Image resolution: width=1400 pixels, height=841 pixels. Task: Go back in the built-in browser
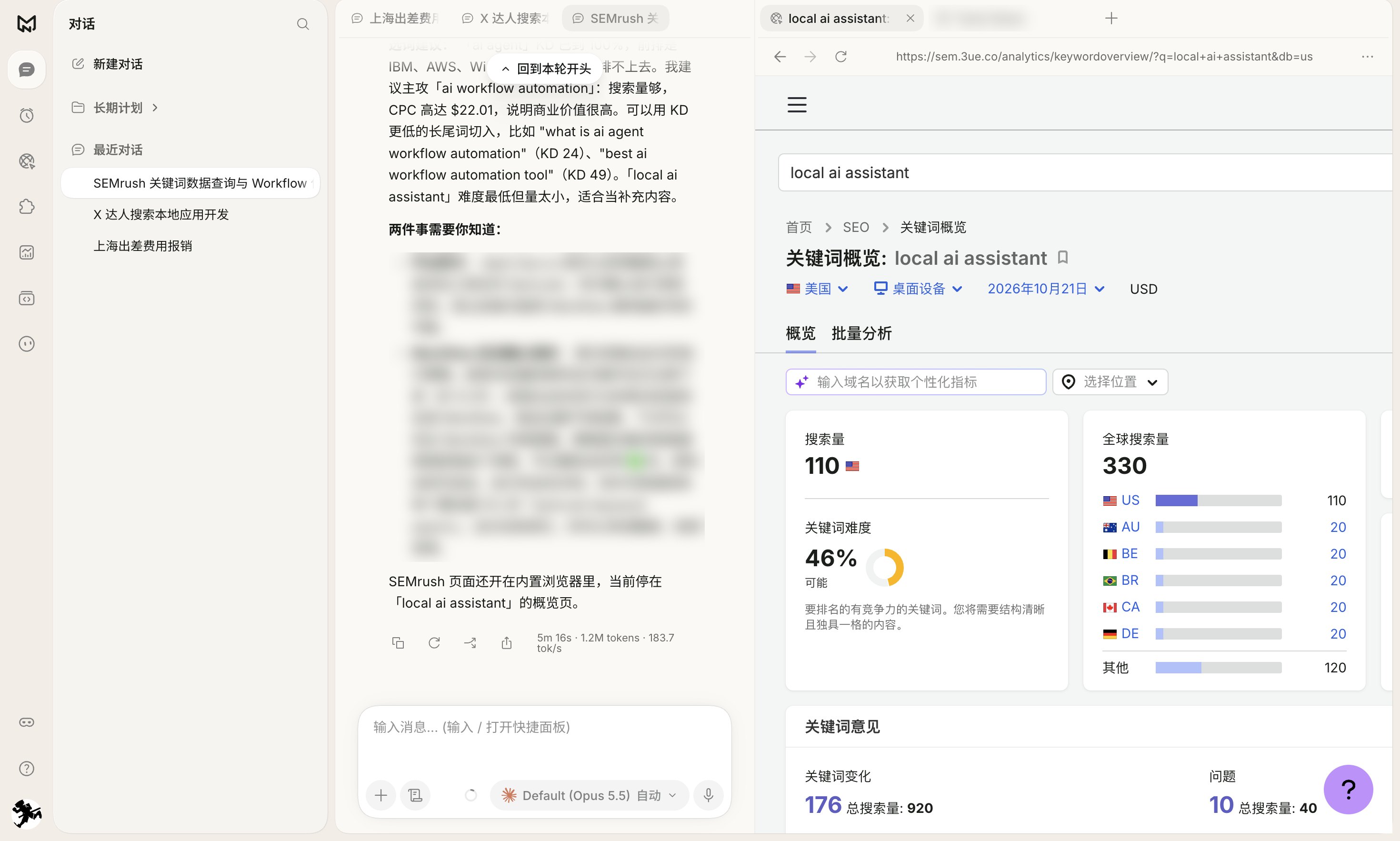[x=780, y=57]
